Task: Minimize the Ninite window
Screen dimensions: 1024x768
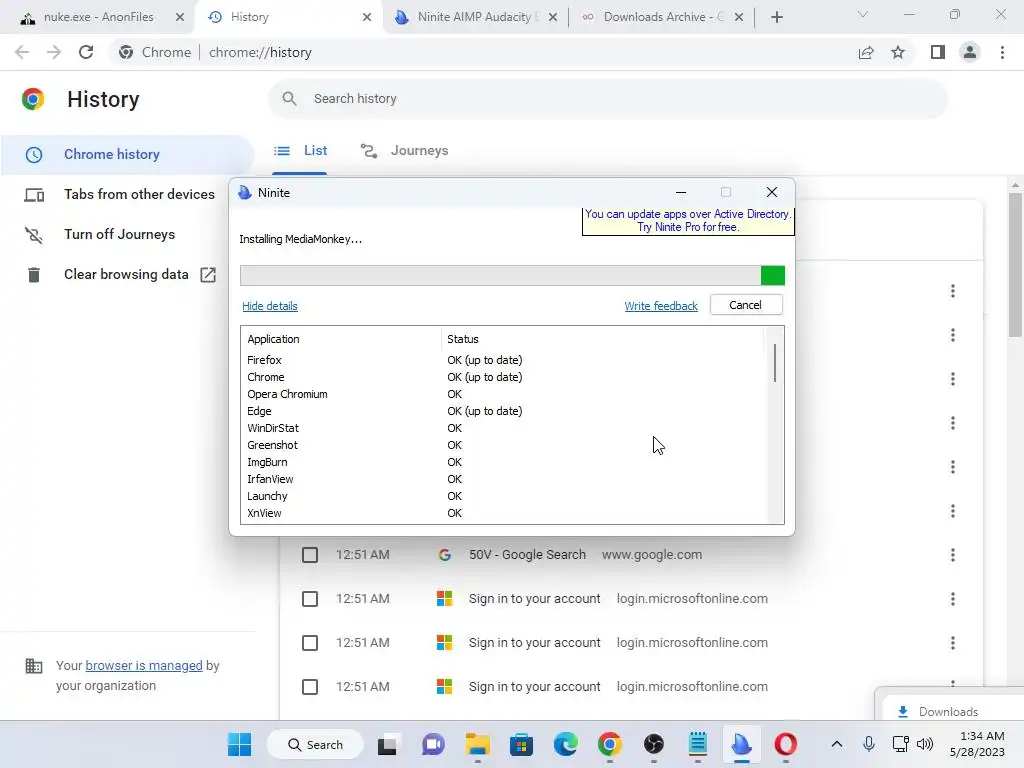Action: [x=680, y=193]
